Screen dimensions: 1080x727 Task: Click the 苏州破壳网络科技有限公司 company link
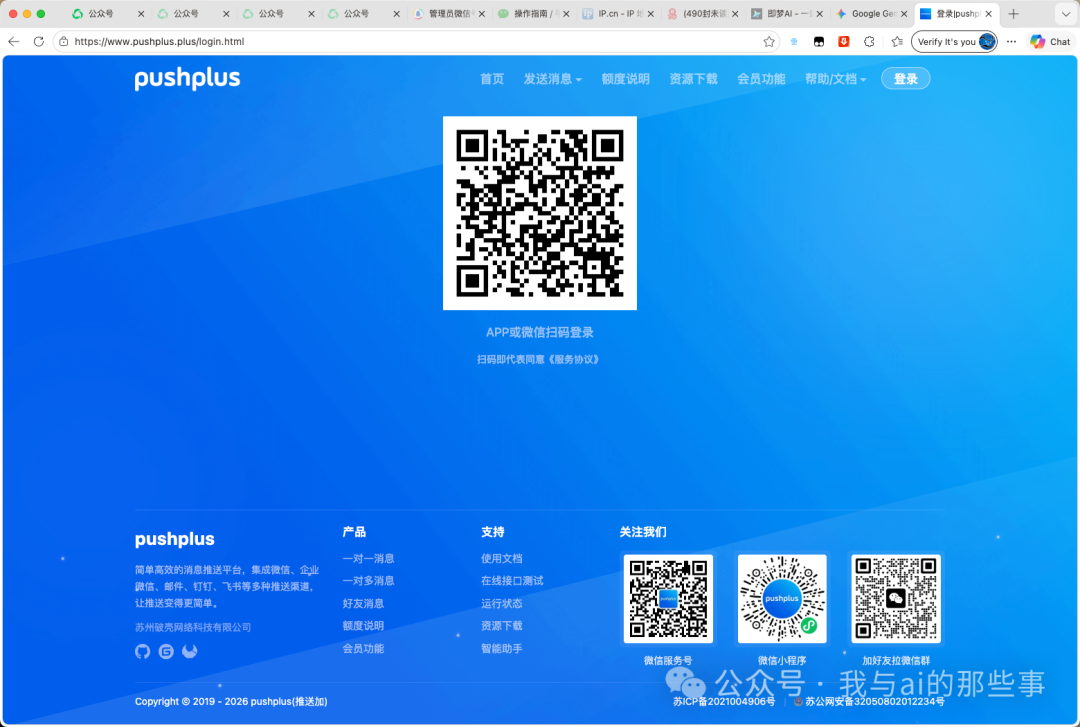pyautogui.click(x=193, y=627)
